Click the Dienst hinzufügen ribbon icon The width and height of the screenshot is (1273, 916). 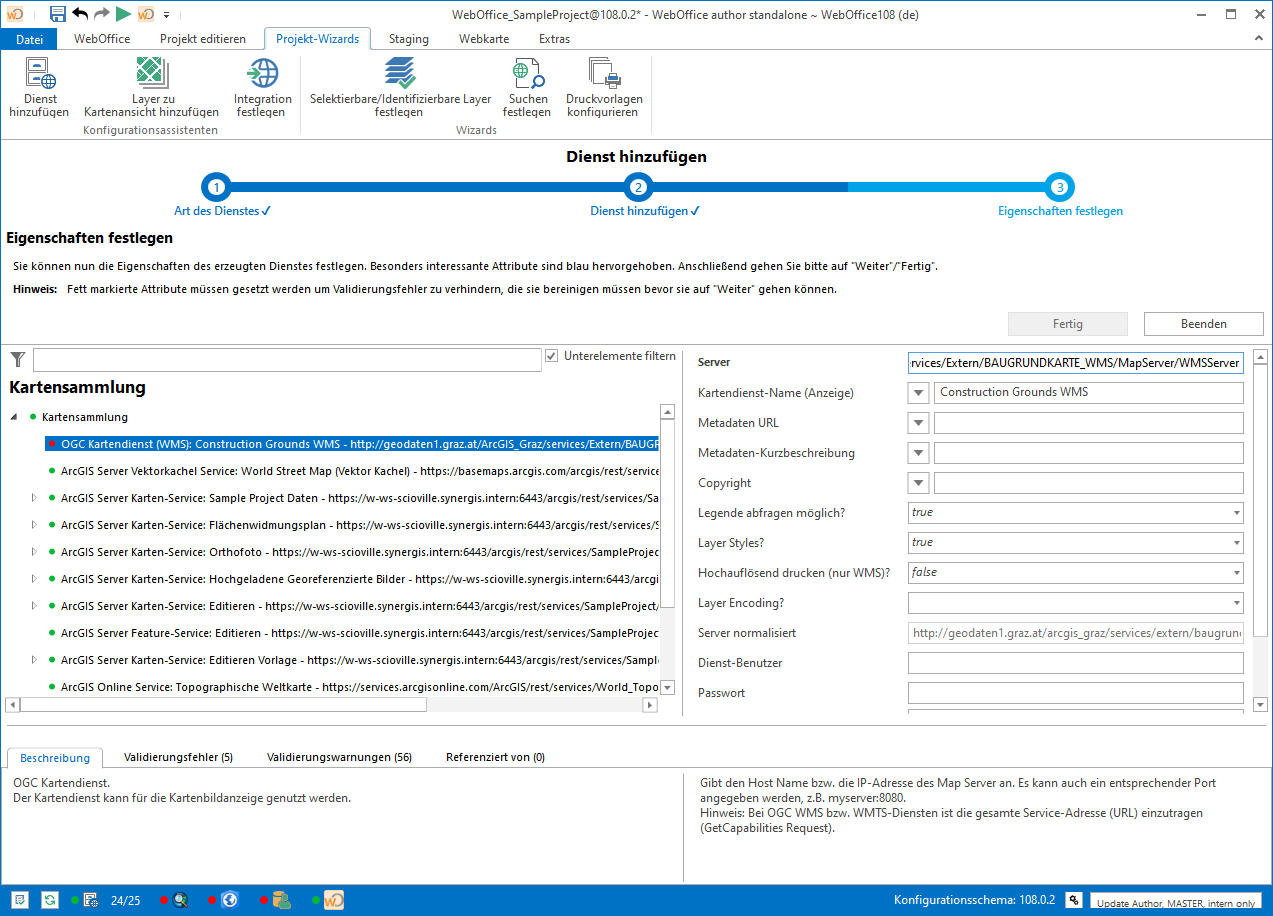tap(39, 75)
